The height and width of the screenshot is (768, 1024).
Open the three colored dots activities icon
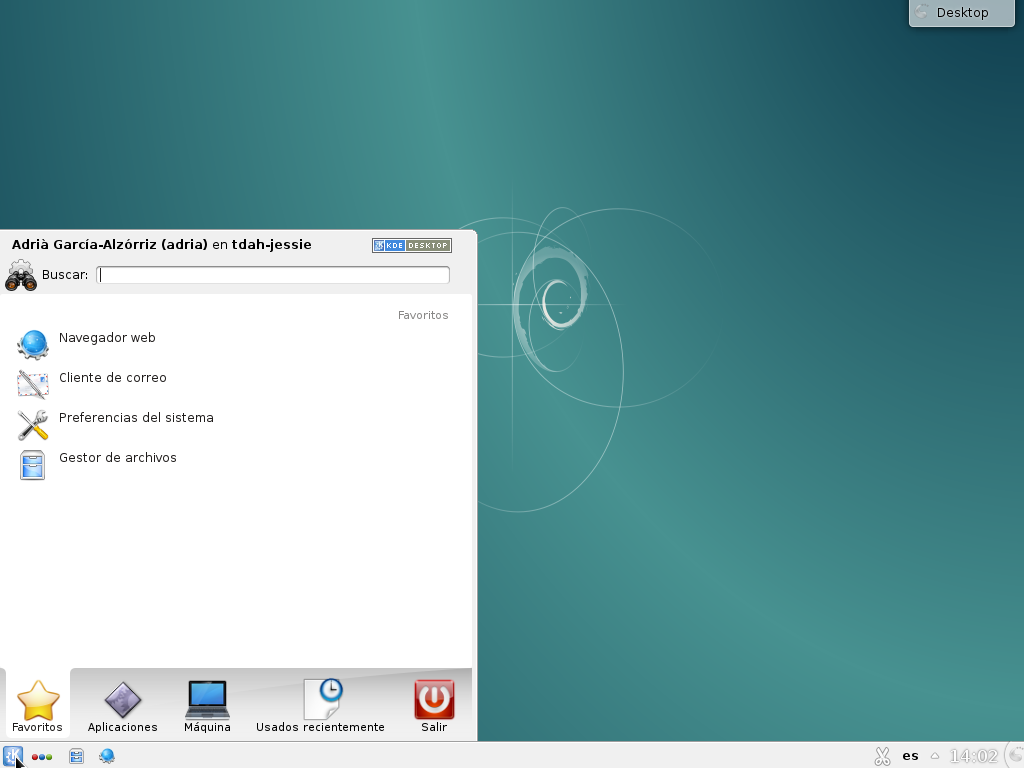pos(42,757)
